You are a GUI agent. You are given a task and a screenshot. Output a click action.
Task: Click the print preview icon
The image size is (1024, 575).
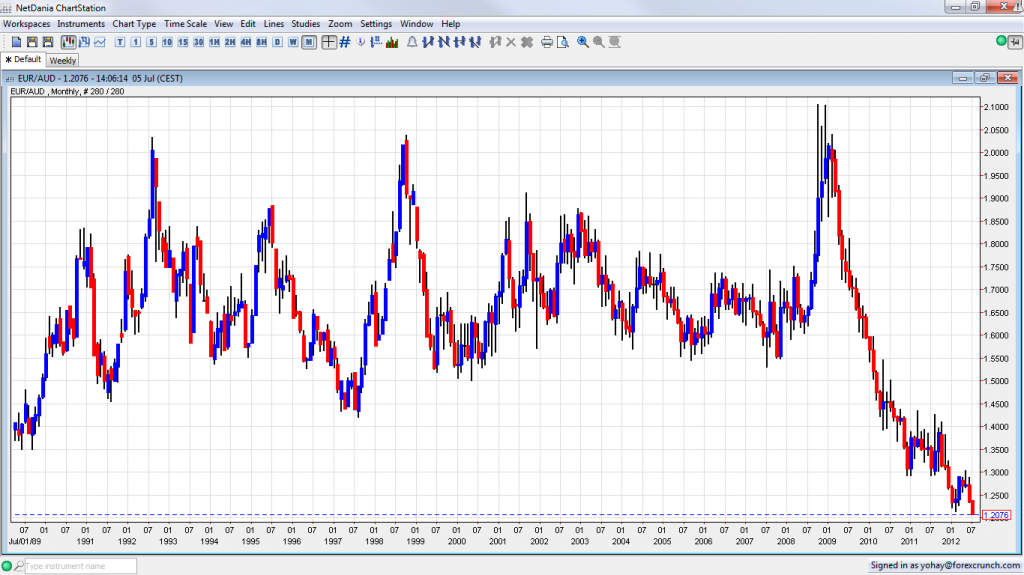click(x=562, y=42)
